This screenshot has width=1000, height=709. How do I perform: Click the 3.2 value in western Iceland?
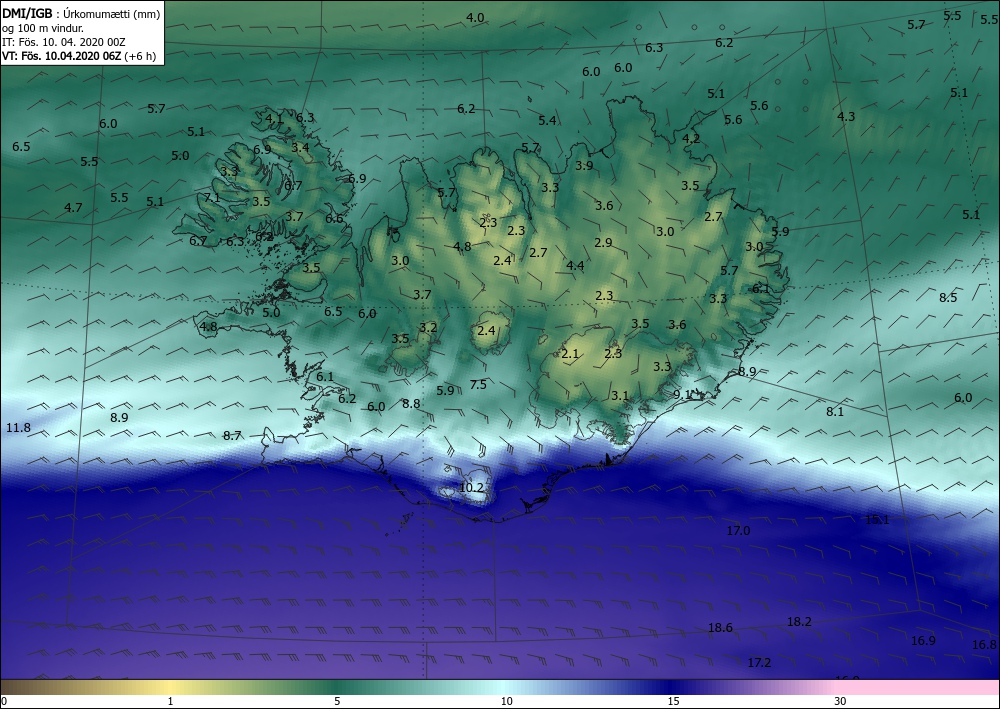pos(429,328)
